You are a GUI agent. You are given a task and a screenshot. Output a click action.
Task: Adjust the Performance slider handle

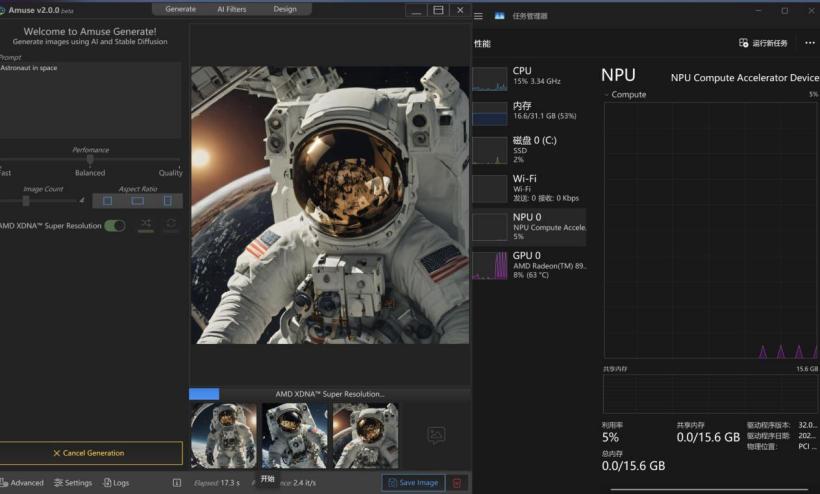tap(90, 159)
